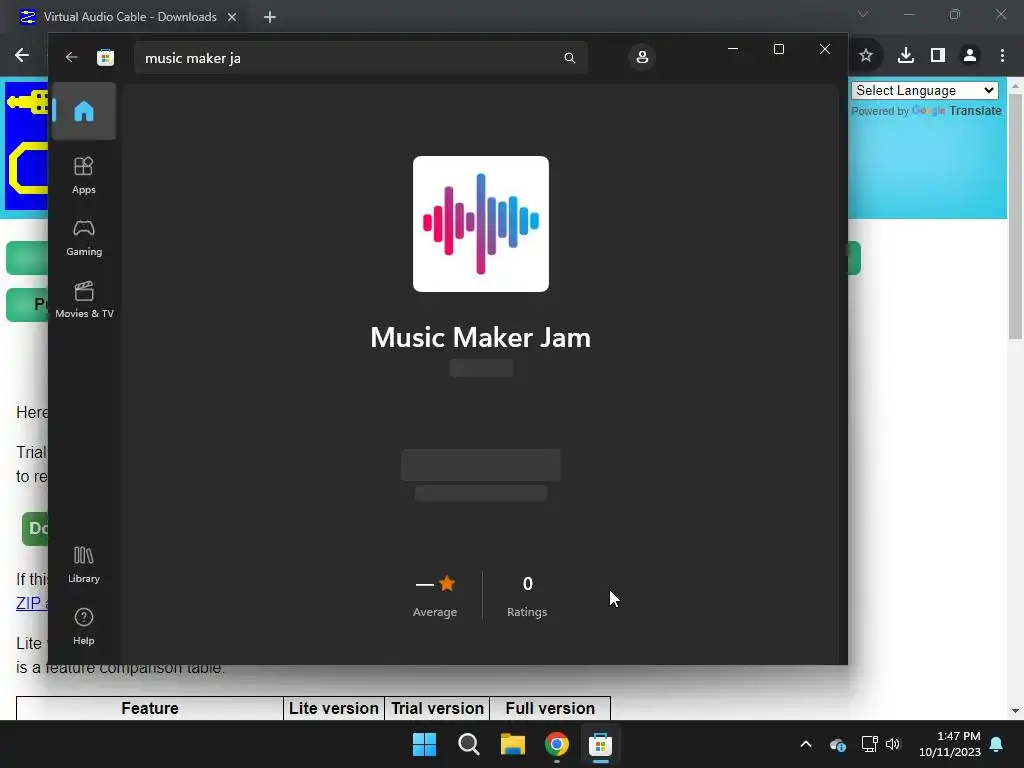Click the 'Feature' table header

point(150,708)
